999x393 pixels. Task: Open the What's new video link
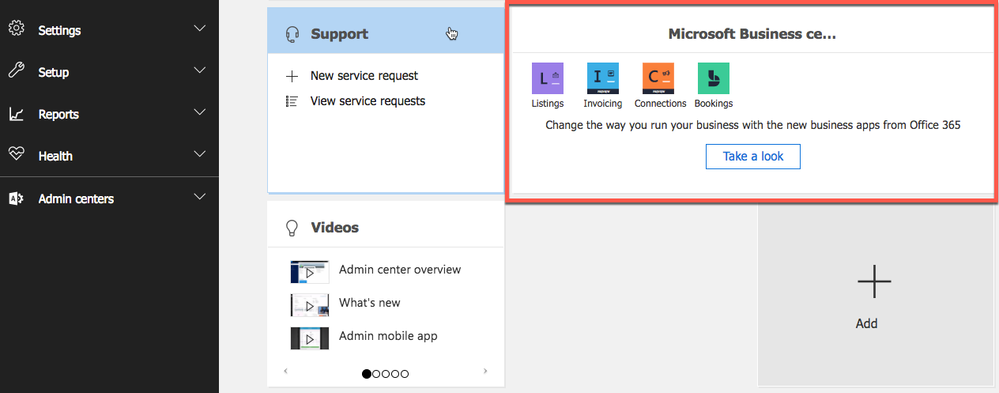point(370,303)
